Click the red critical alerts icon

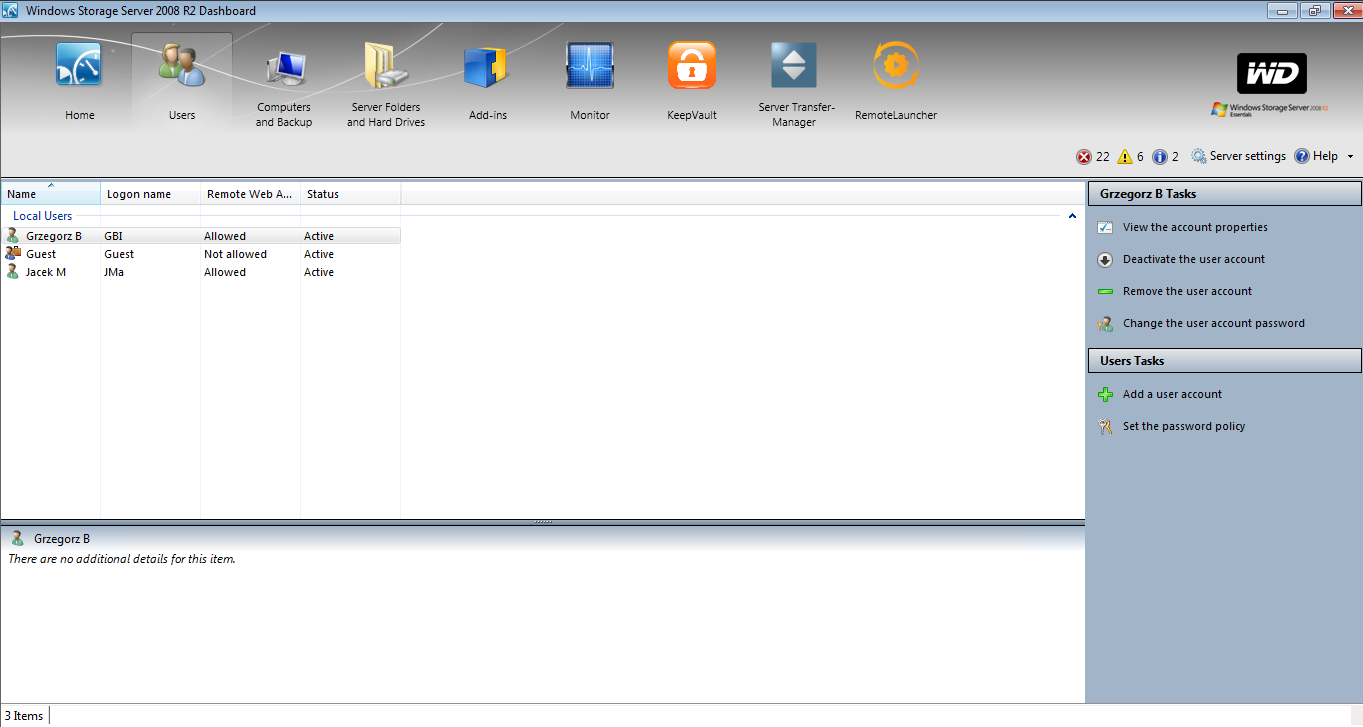1084,157
